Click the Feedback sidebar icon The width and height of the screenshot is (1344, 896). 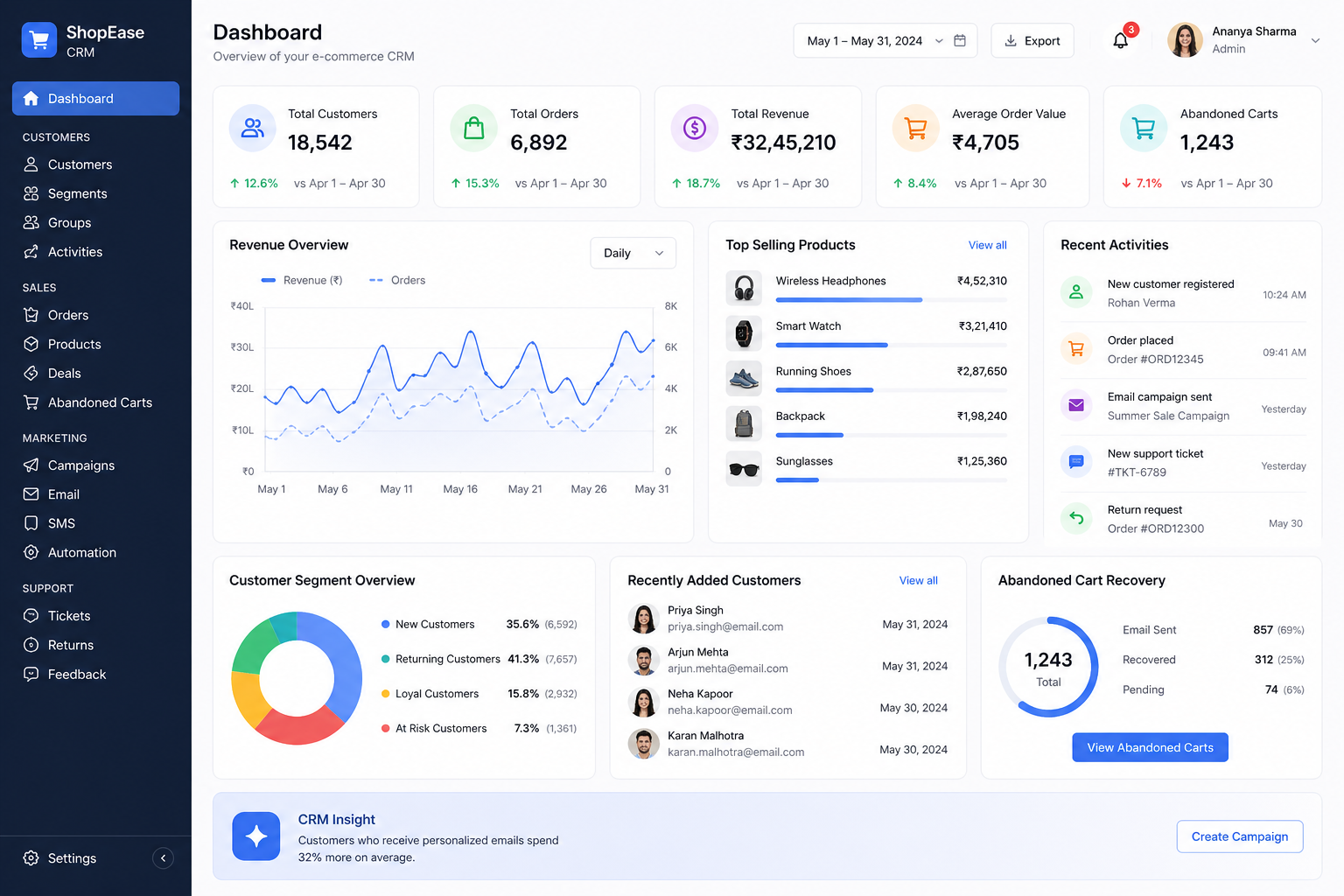coord(31,674)
